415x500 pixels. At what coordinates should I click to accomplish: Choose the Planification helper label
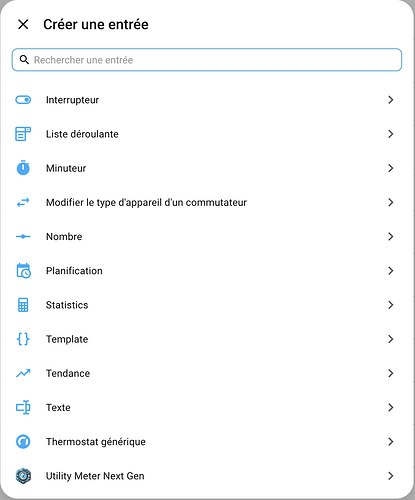[x=74, y=271]
